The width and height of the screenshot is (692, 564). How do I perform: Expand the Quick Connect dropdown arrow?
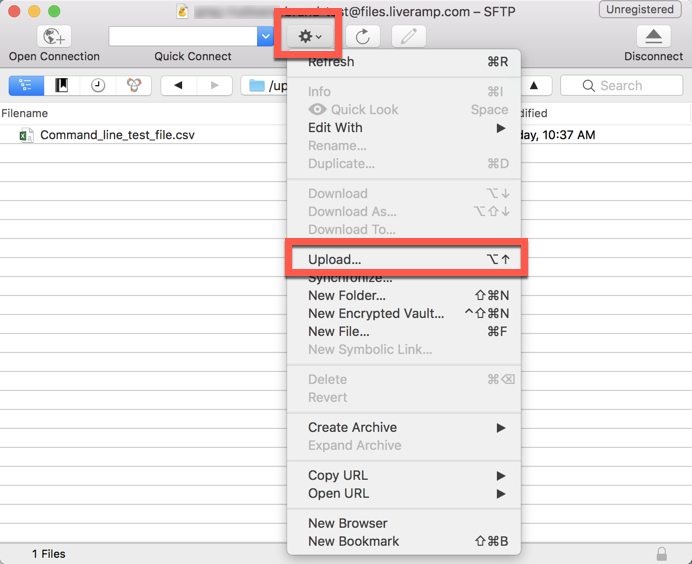tap(265, 36)
